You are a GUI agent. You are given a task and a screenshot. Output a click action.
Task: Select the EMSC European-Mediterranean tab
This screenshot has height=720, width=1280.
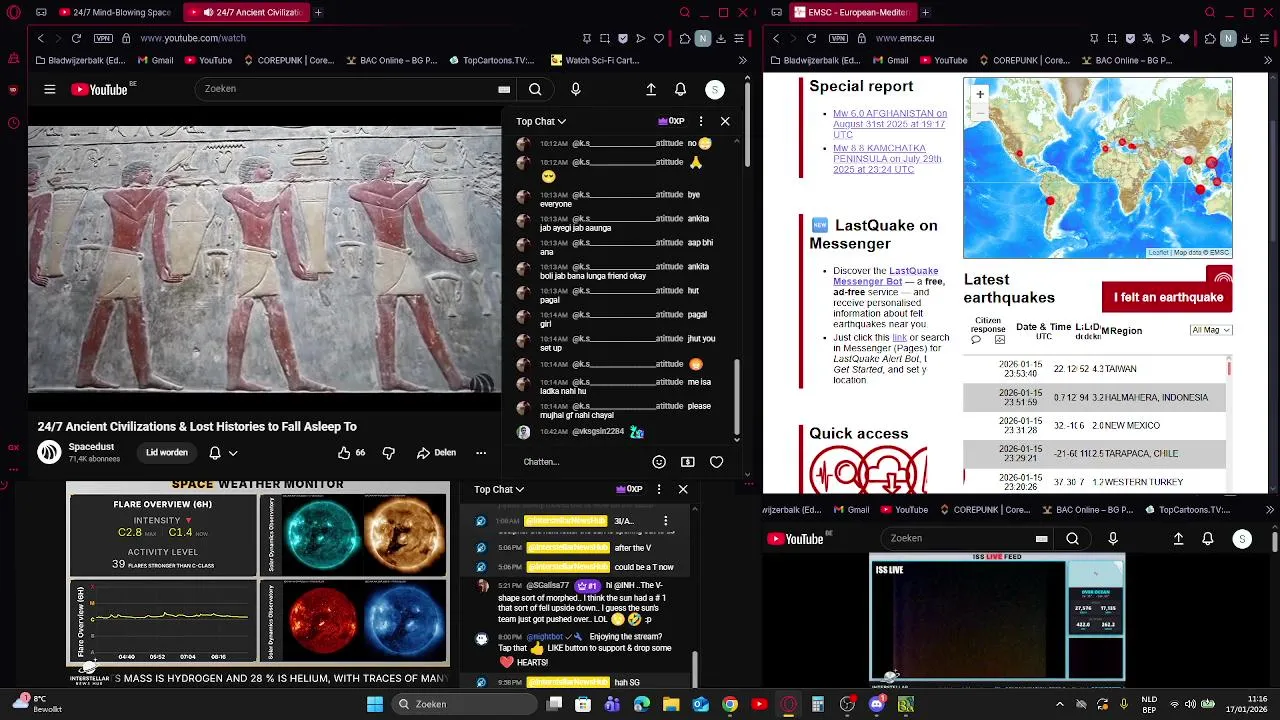tap(851, 12)
